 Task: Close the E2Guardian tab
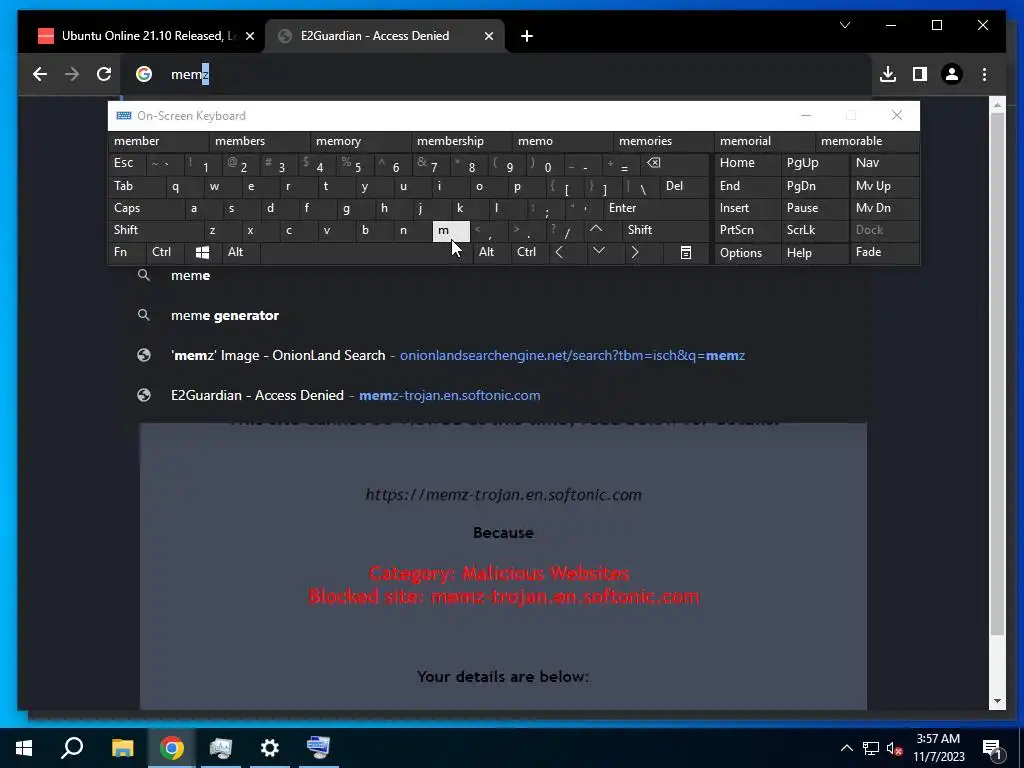pyautogui.click(x=488, y=36)
